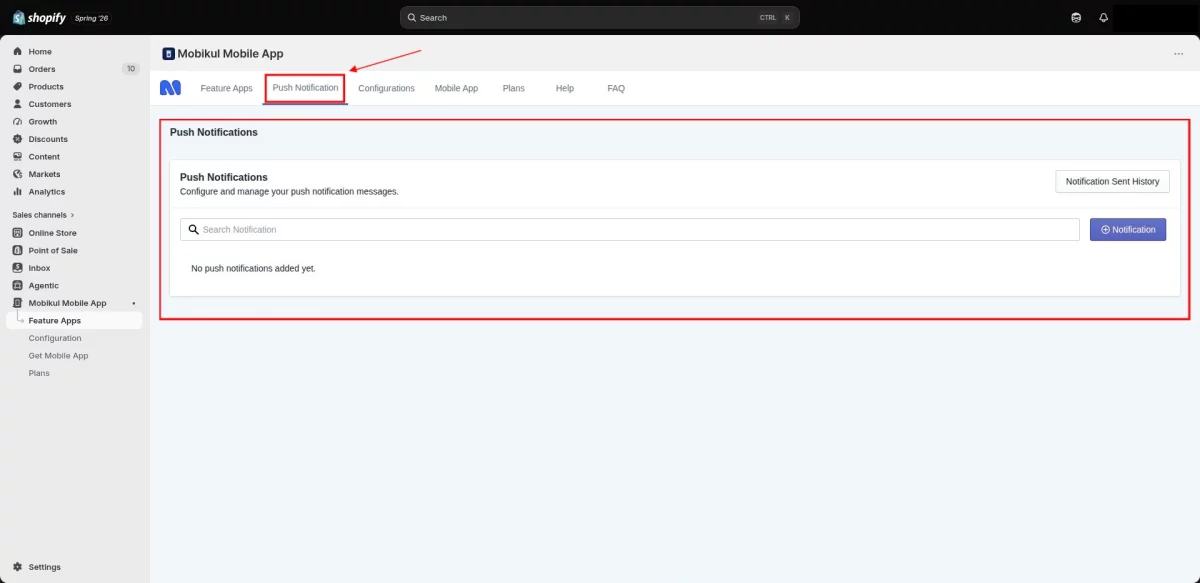Open the three-dot app menu
This screenshot has height=583, width=1200.
coord(1179,54)
